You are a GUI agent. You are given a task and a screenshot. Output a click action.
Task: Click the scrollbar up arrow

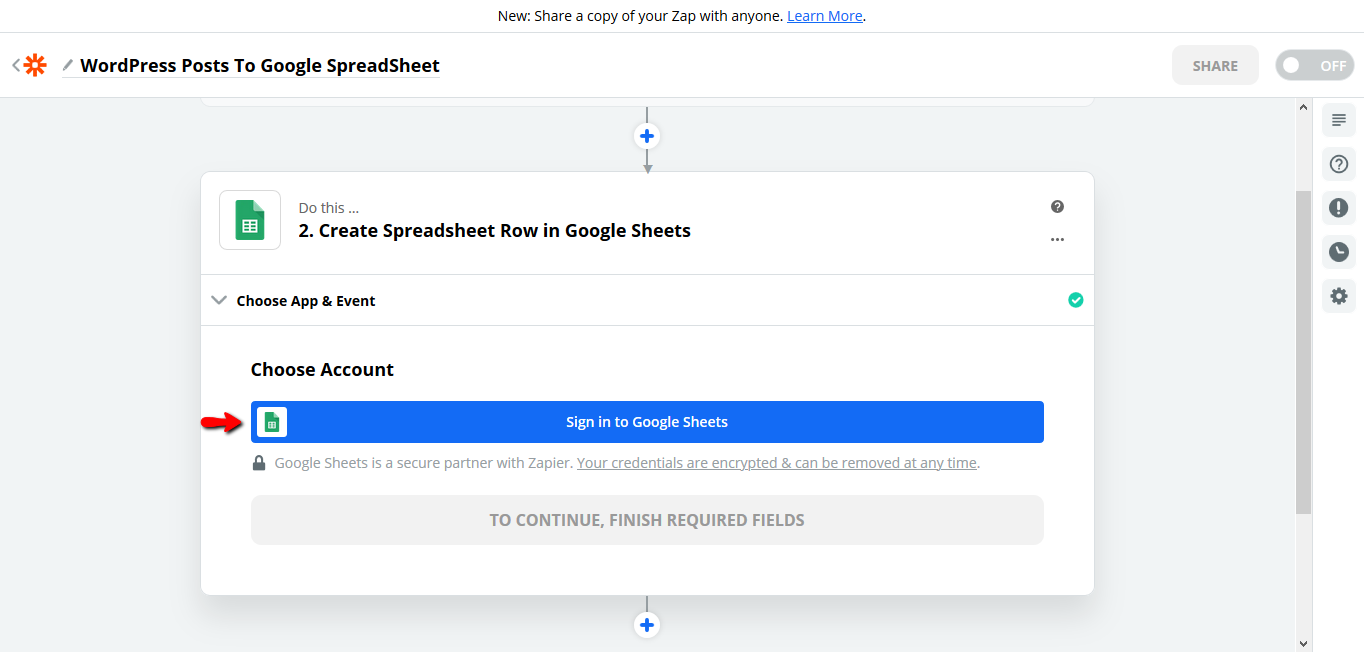pyautogui.click(x=1303, y=107)
